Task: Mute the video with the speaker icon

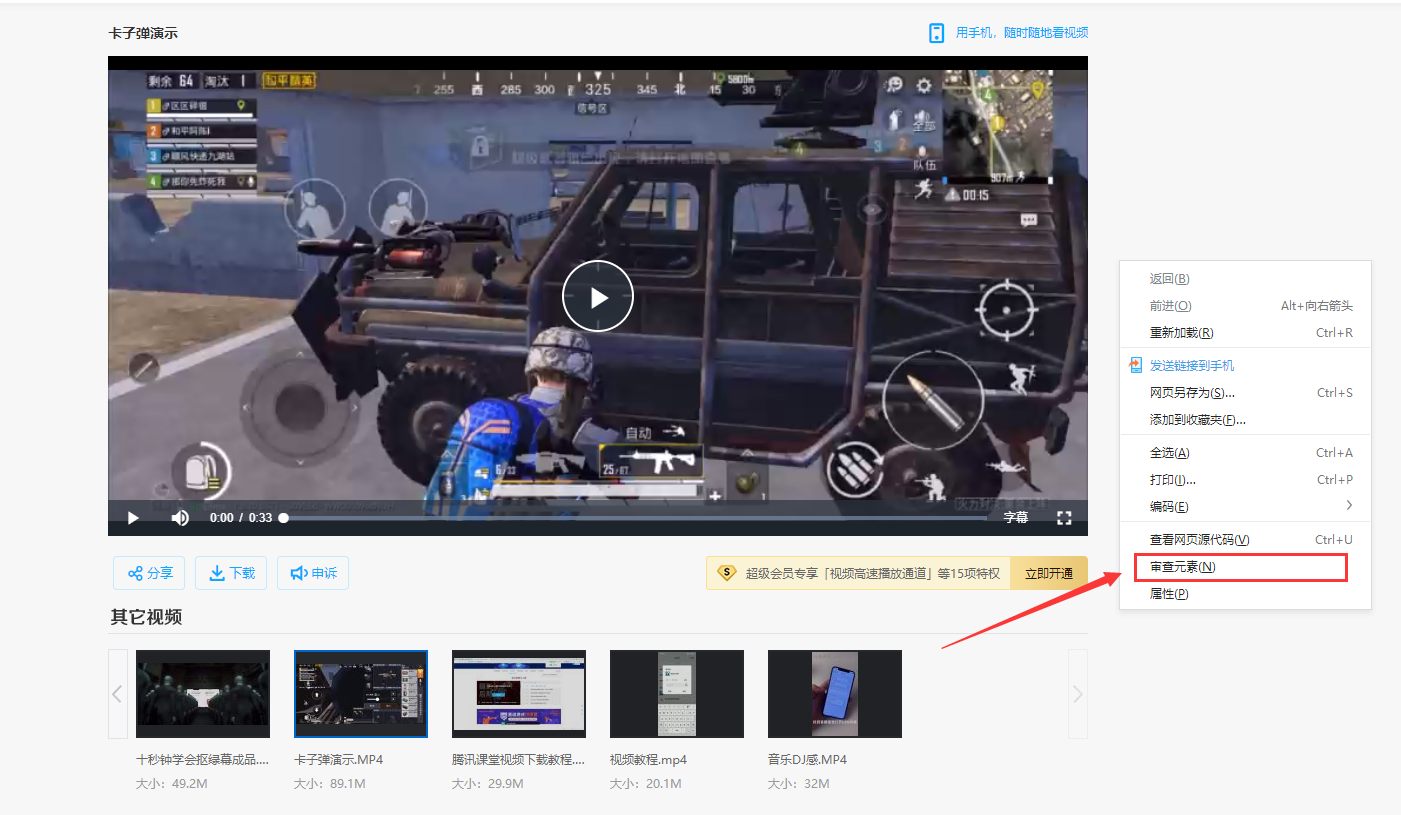Action: point(180,518)
